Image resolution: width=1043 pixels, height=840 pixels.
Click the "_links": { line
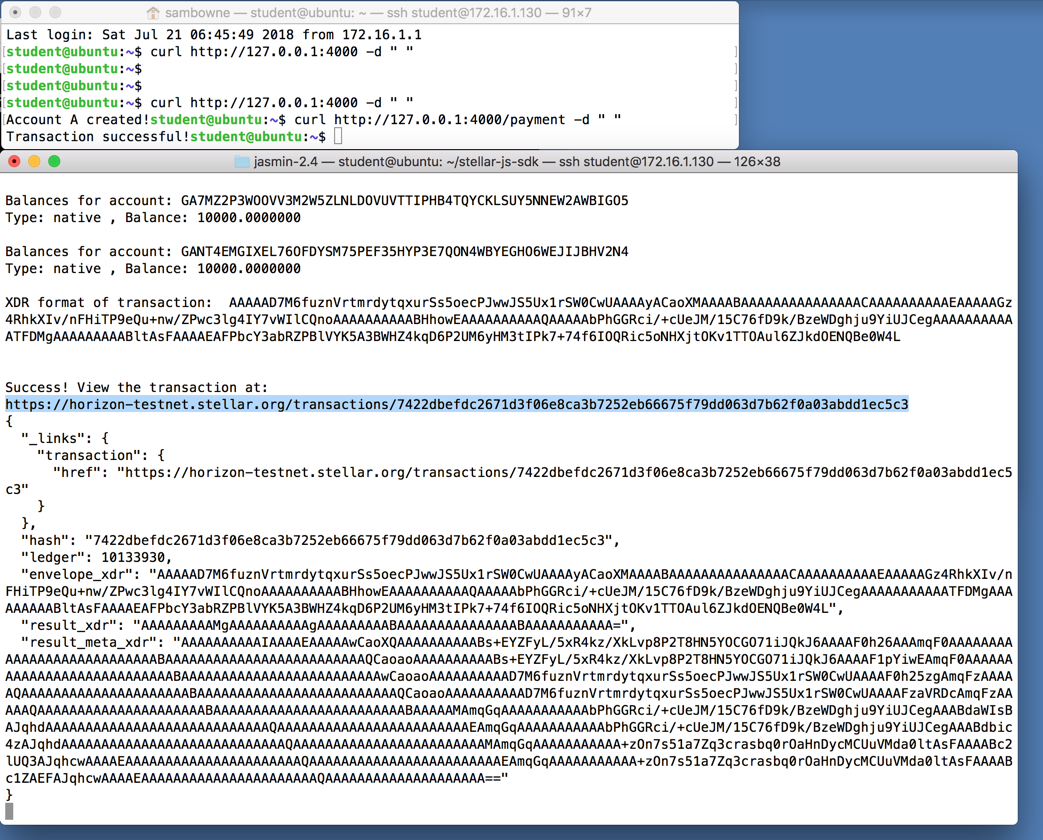click(x=65, y=438)
